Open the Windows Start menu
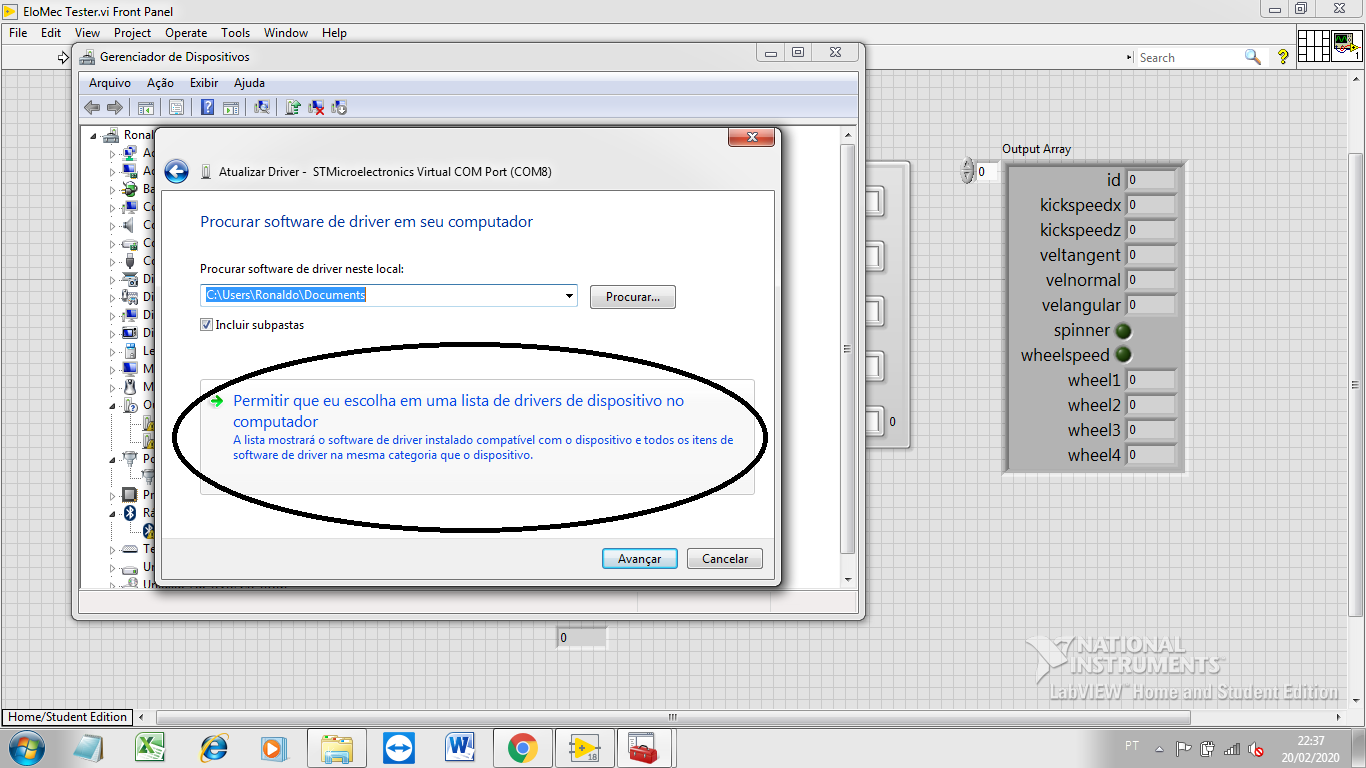This screenshot has height=768, width=1366. click(26, 747)
